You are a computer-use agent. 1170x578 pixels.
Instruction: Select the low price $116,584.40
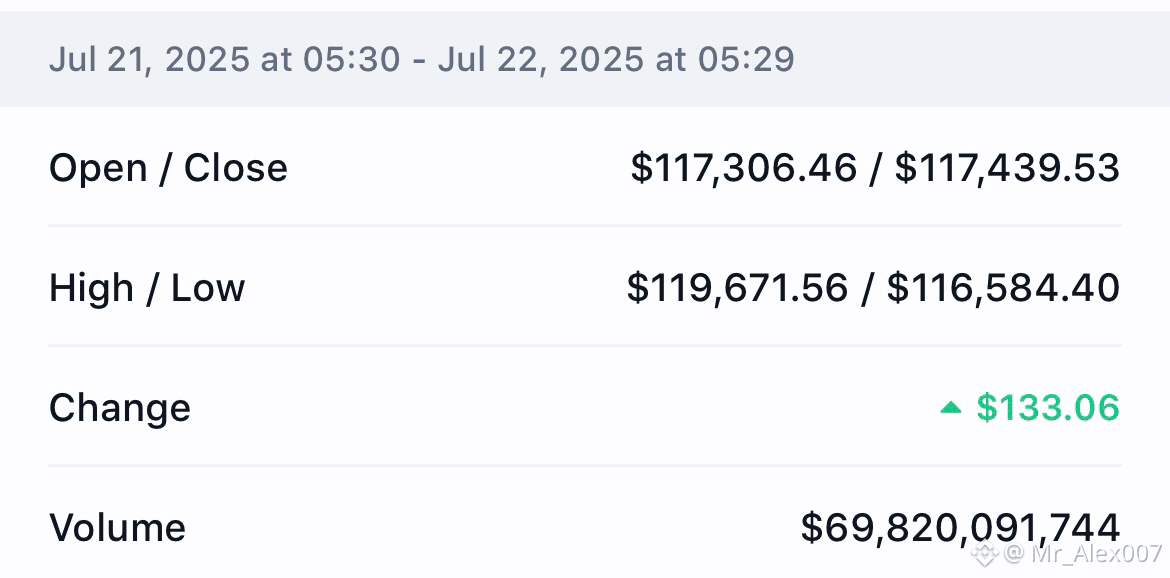(1003, 288)
